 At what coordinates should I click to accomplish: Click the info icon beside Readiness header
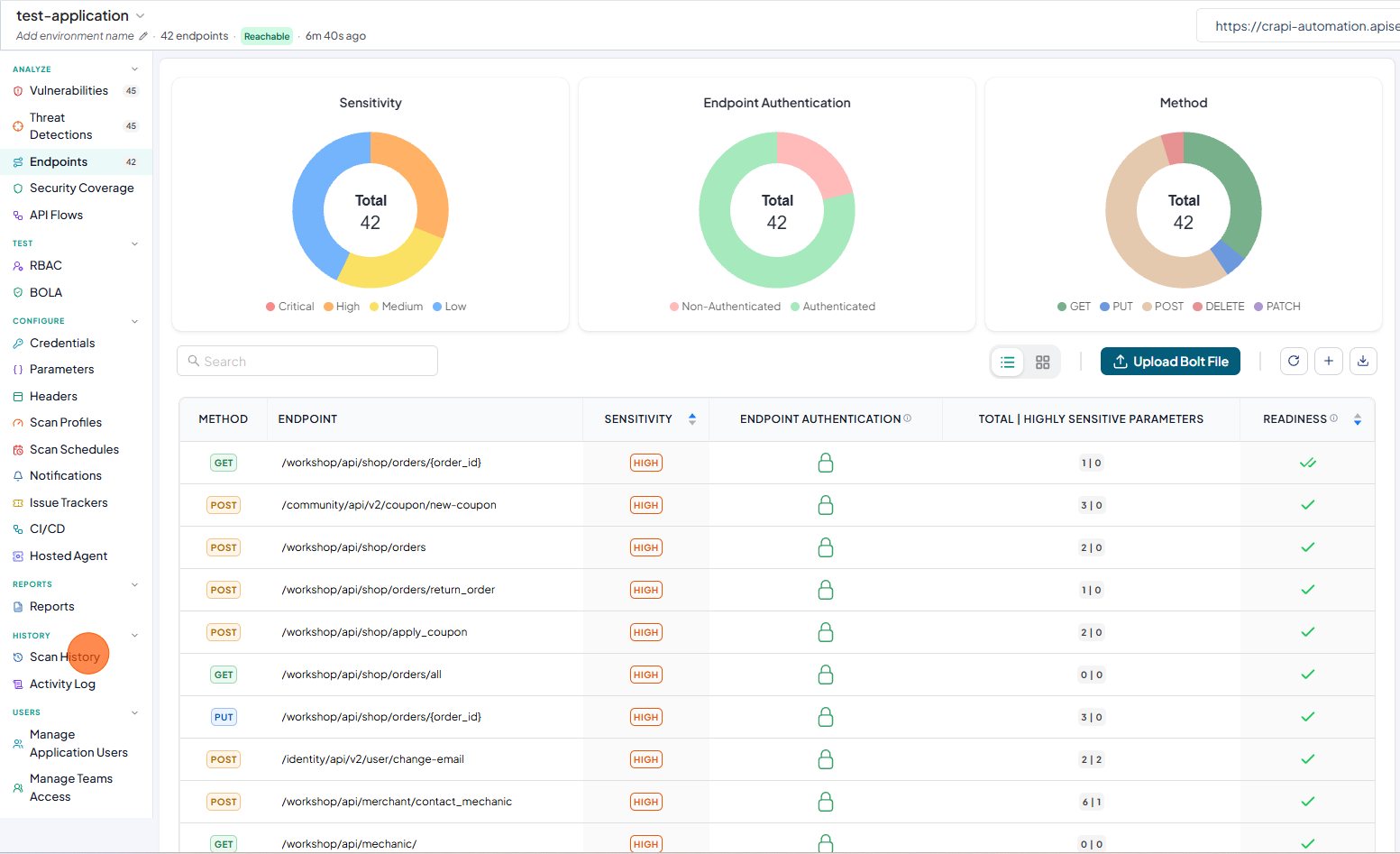point(1333,418)
